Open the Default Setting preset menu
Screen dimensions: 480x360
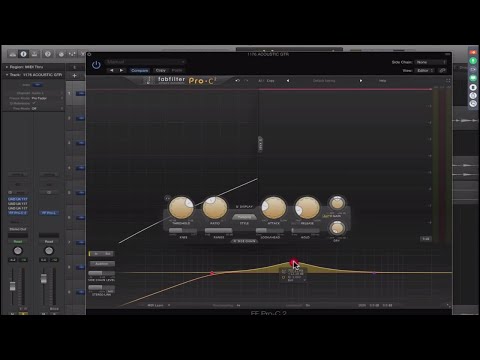point(324,81)
